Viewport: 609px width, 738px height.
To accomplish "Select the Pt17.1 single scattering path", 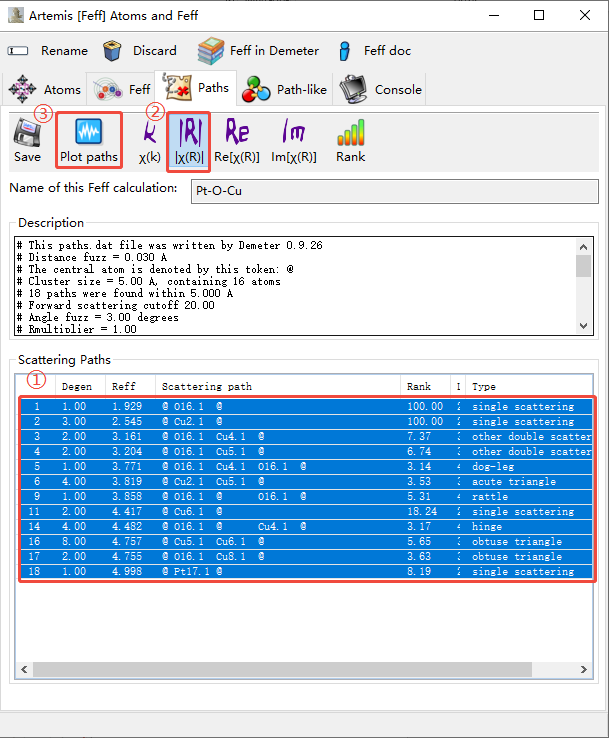I will (300, 571).
